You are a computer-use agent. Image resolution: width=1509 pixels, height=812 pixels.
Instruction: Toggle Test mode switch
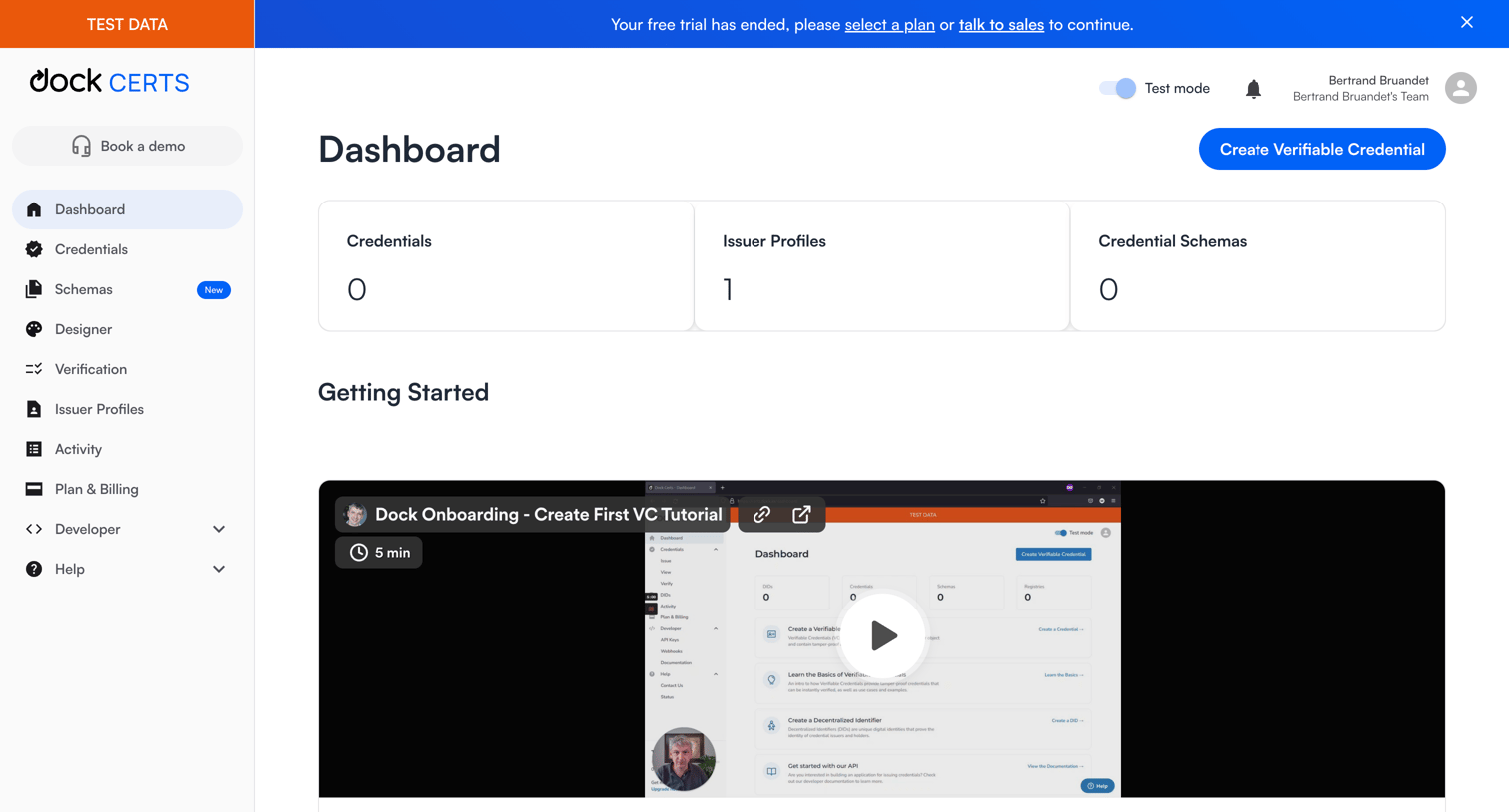1117,88
